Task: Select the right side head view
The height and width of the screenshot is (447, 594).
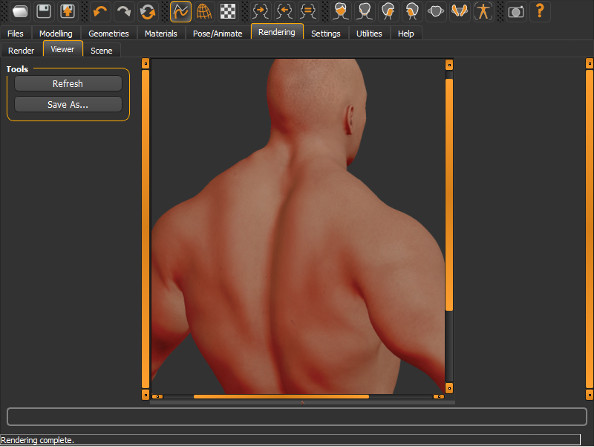Action: tap(412, 11)
